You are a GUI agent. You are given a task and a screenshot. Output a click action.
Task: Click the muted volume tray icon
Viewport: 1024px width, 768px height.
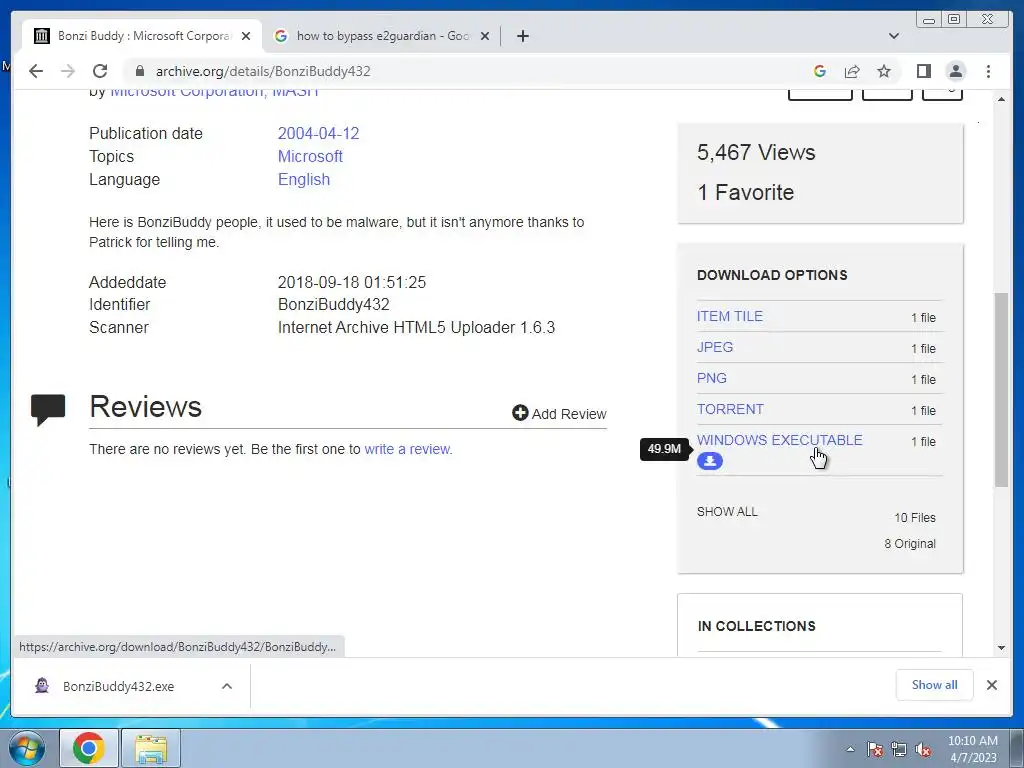click(x=923, y=750)
